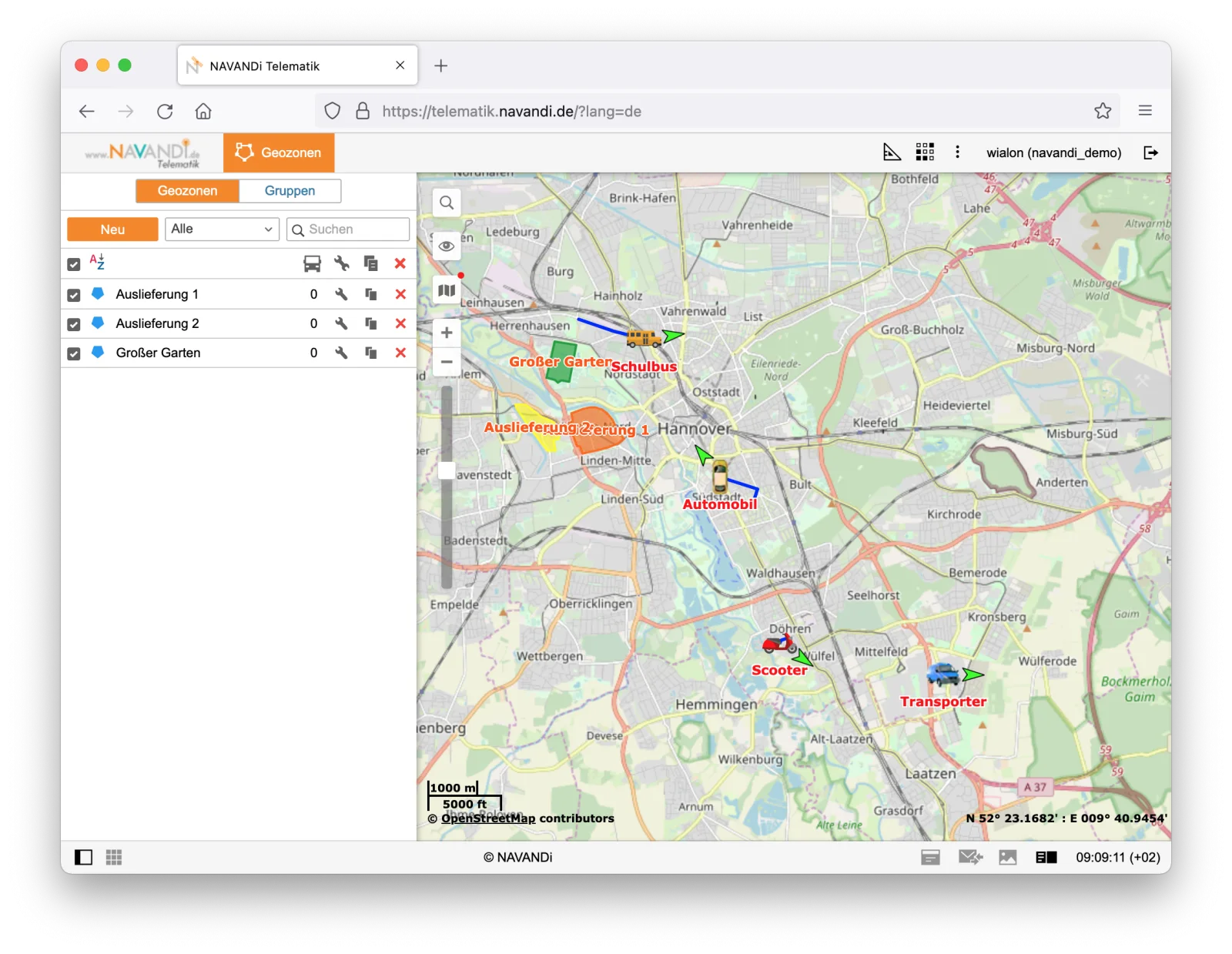
Task: Open the OpenStreetMap attribution link
Action: click(488, 818)
